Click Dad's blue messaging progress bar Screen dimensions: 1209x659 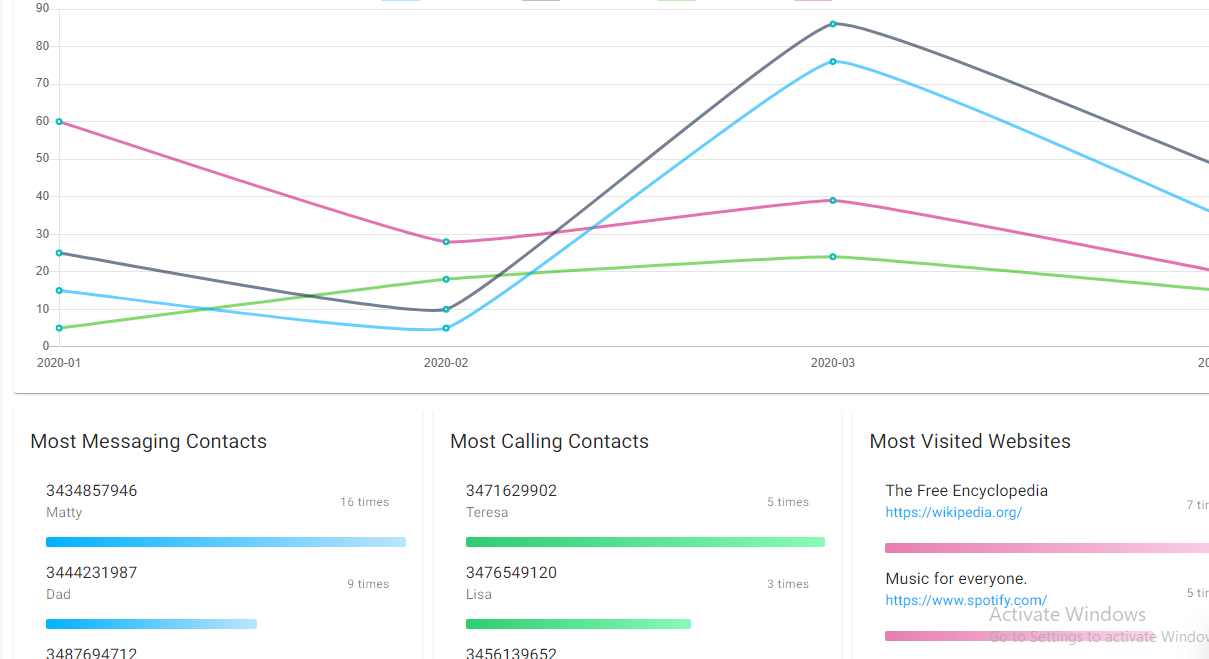coord(151,624)
